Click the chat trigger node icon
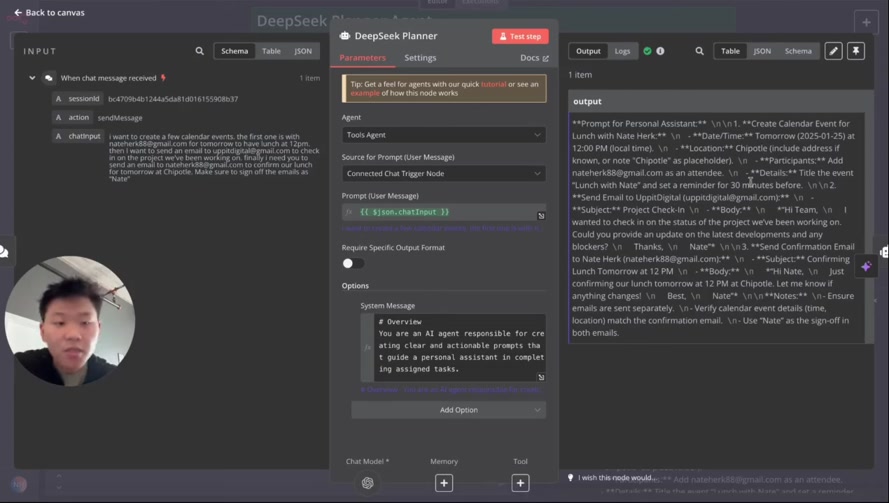 click(49, 78)
